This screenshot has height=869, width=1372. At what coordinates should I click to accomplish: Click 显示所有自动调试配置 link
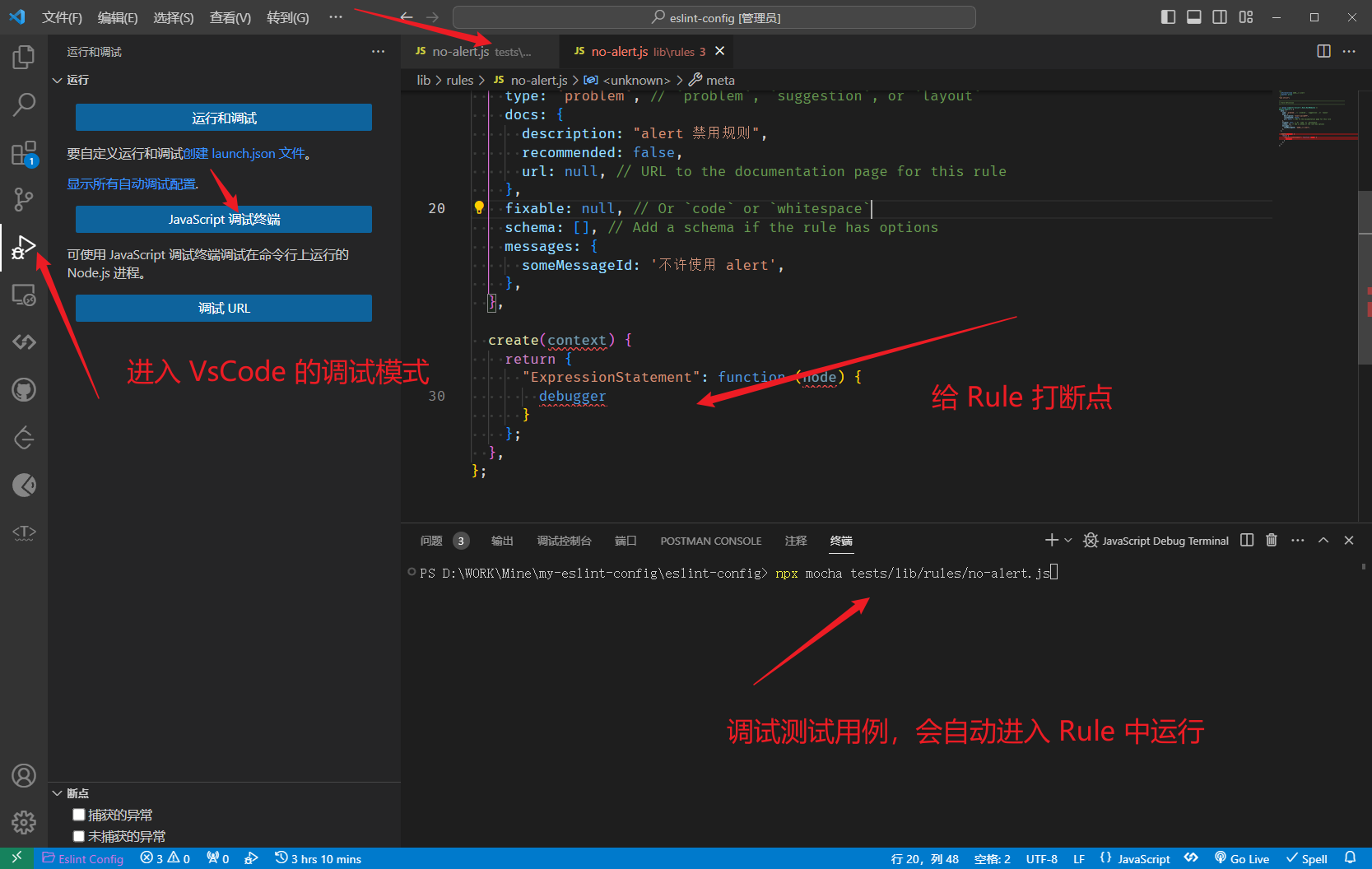(132, 184)
